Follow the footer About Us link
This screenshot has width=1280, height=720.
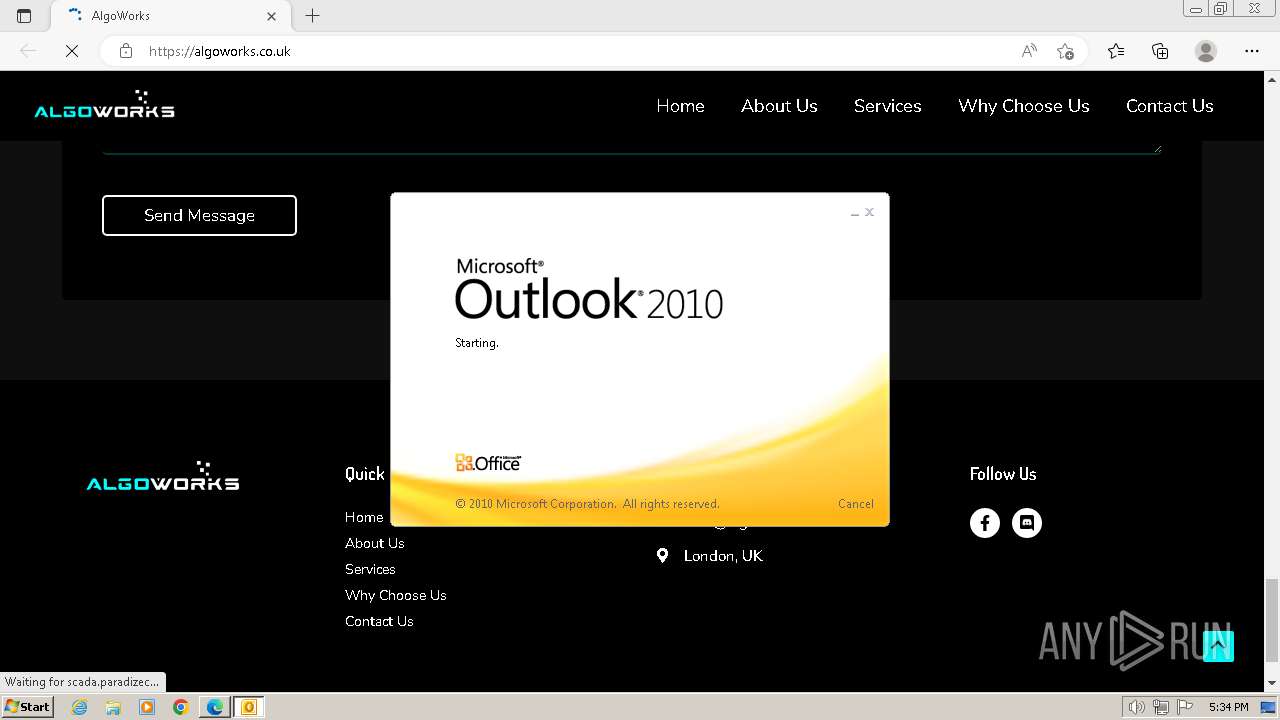375,543
